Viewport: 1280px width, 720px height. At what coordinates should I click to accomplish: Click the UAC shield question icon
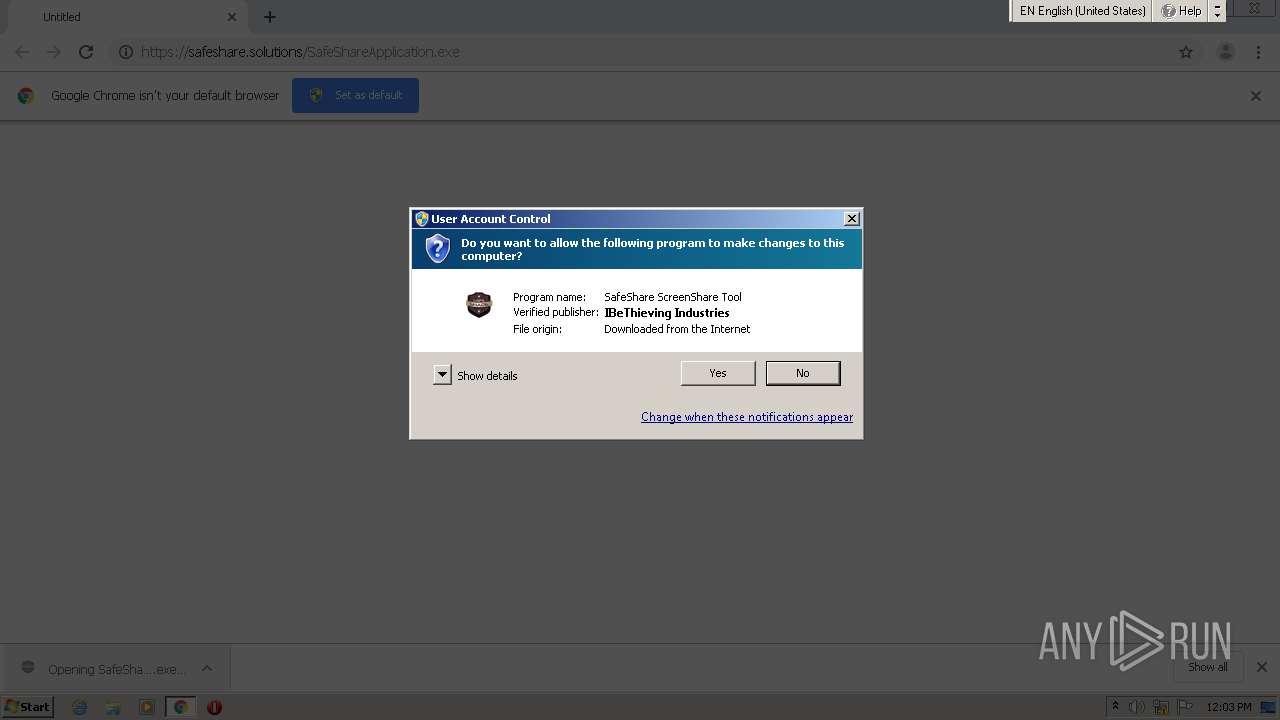(x=437, y=249)
